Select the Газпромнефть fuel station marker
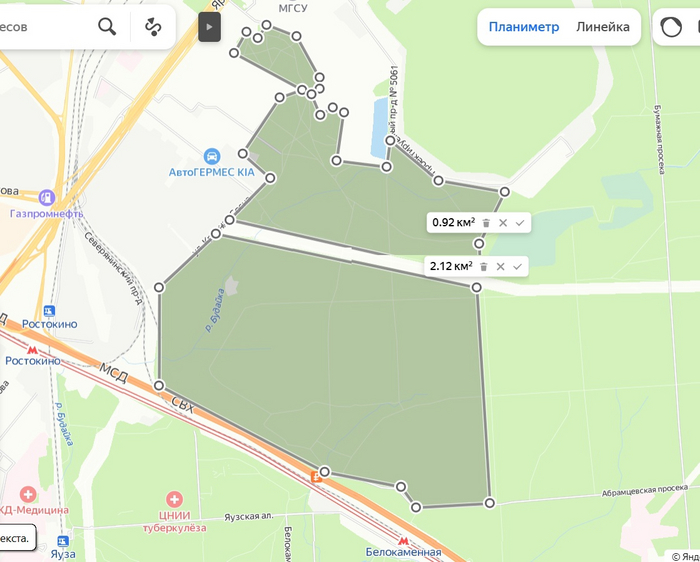 point(46,197)
